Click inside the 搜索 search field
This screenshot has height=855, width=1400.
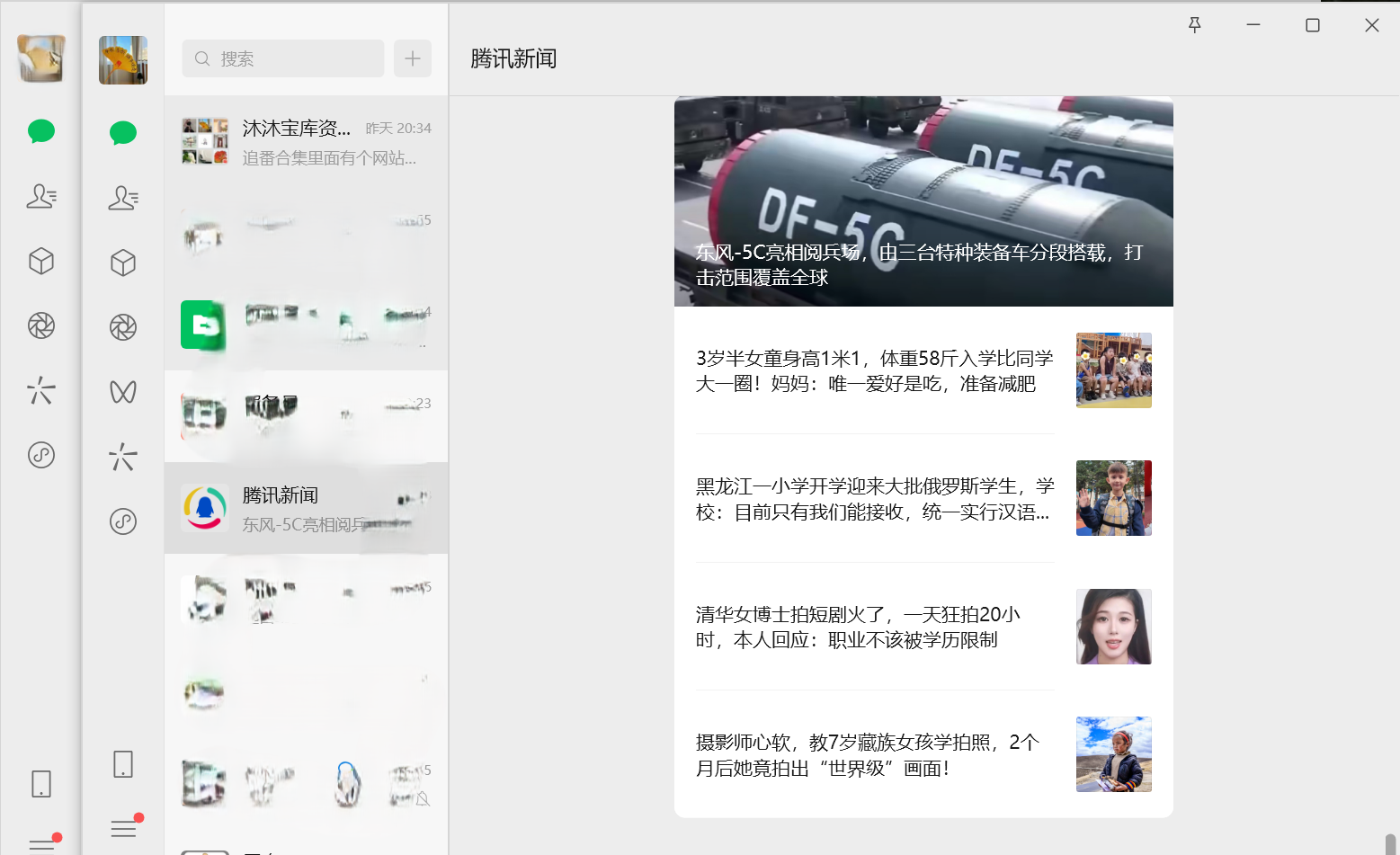282,58
